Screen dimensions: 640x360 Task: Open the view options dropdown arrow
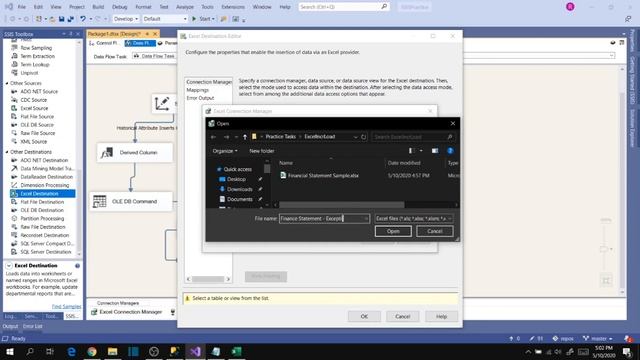421,151
